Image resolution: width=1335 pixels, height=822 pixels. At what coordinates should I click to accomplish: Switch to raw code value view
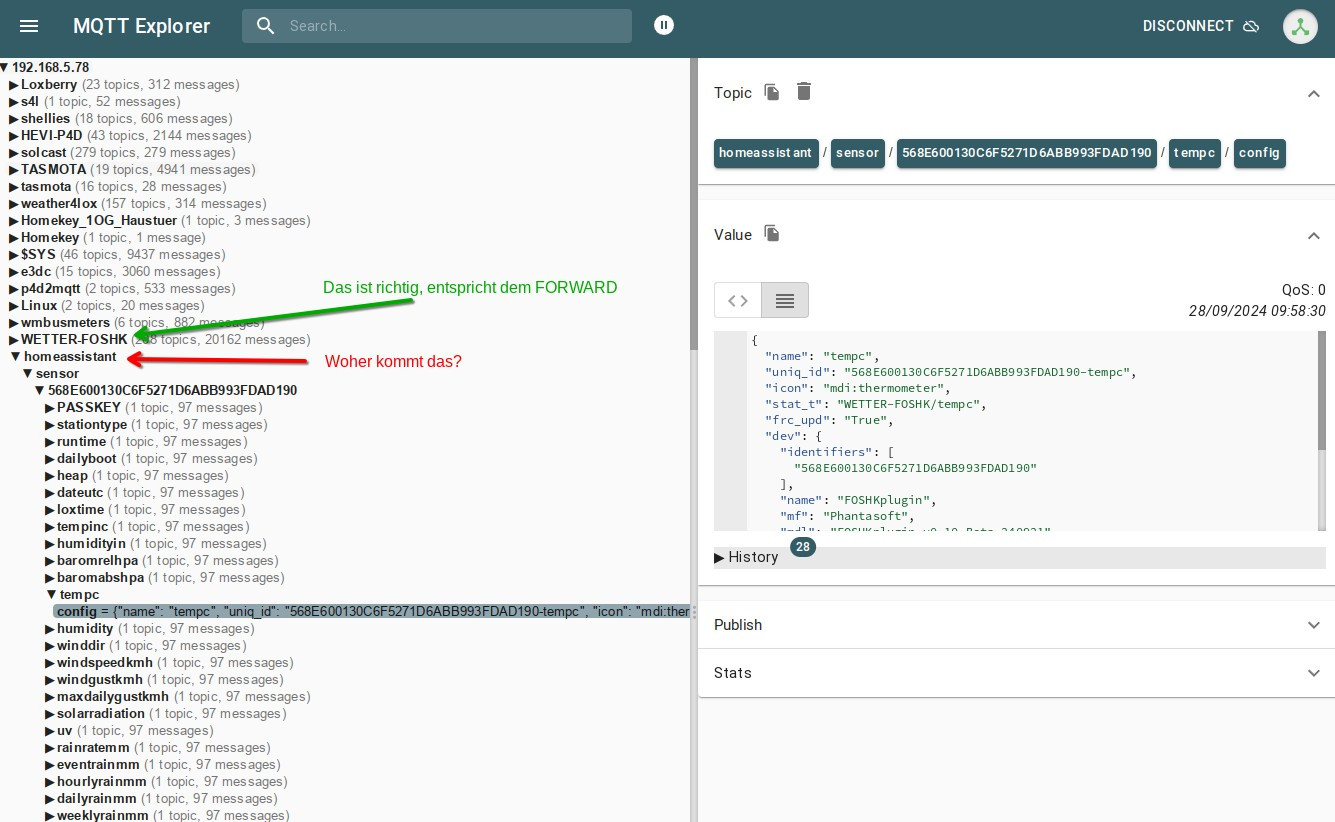coord(738,300)
